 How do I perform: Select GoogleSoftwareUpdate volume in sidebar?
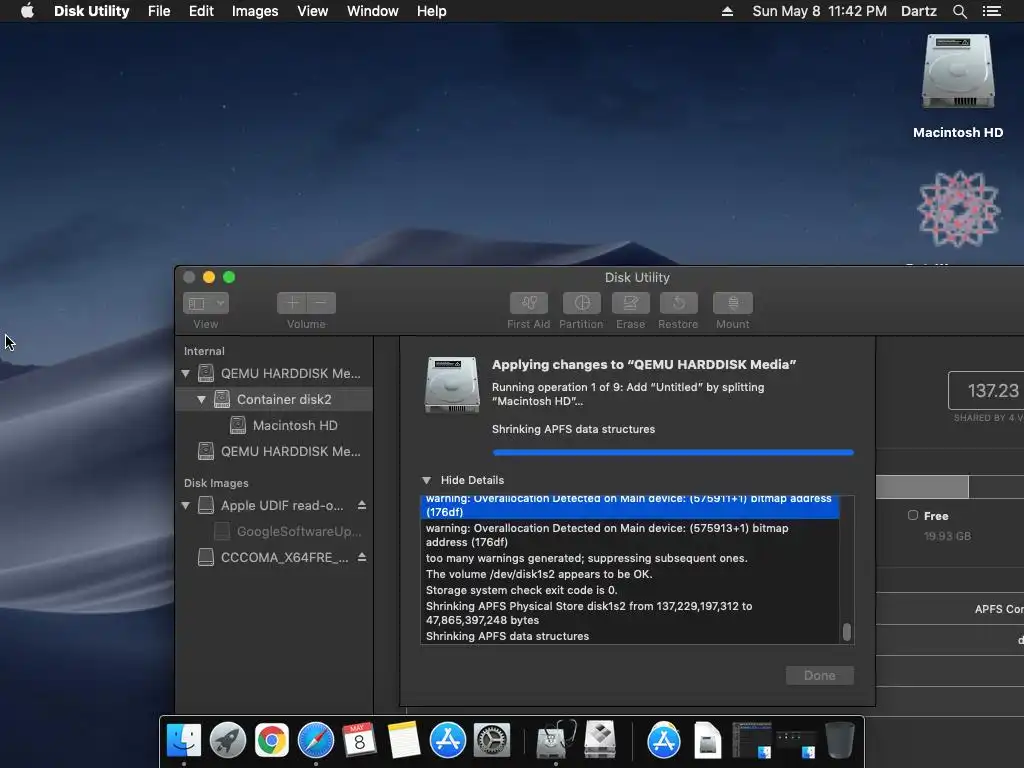coord(274,532)
